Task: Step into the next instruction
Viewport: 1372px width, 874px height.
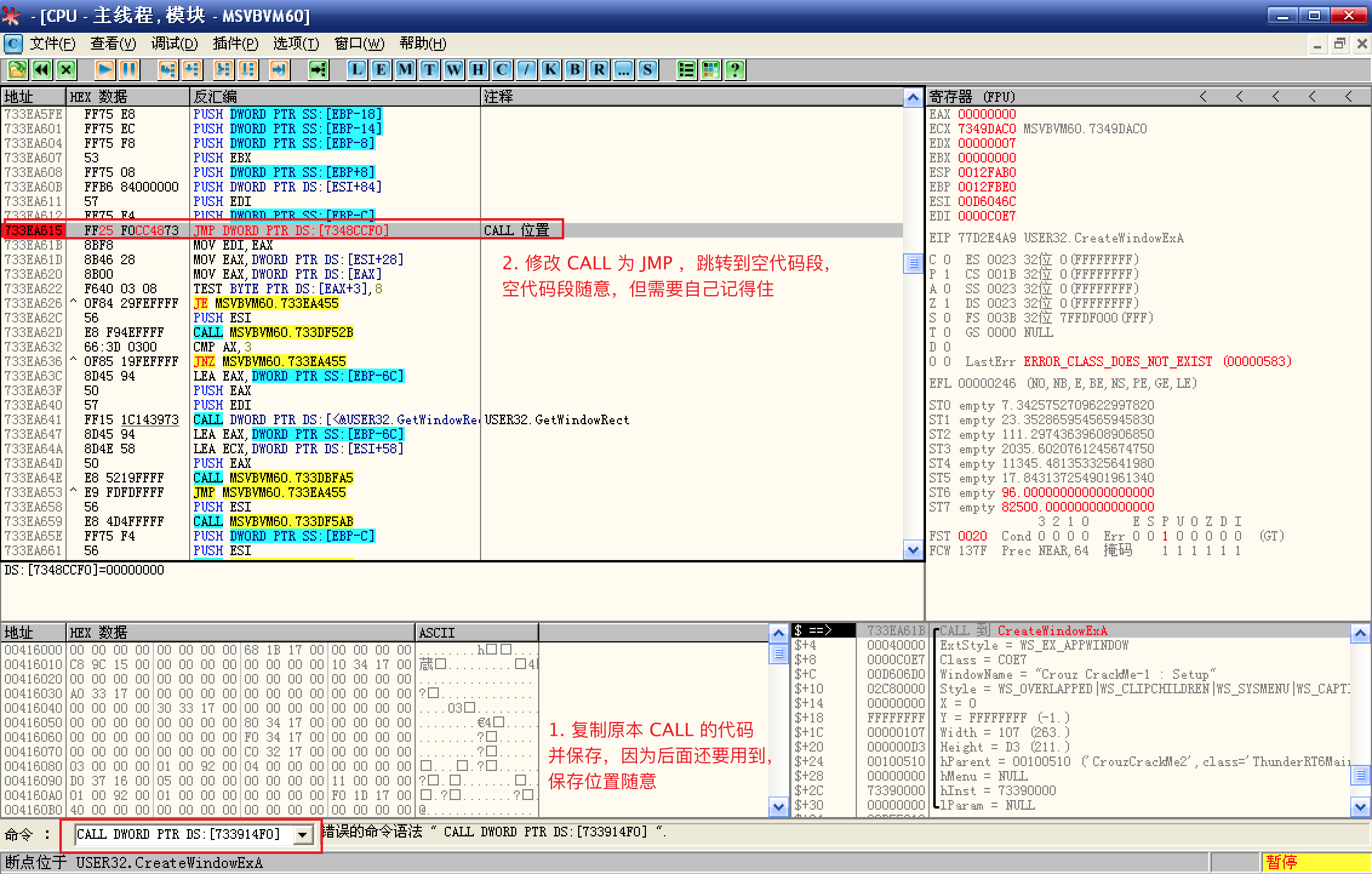Action: 168,70
